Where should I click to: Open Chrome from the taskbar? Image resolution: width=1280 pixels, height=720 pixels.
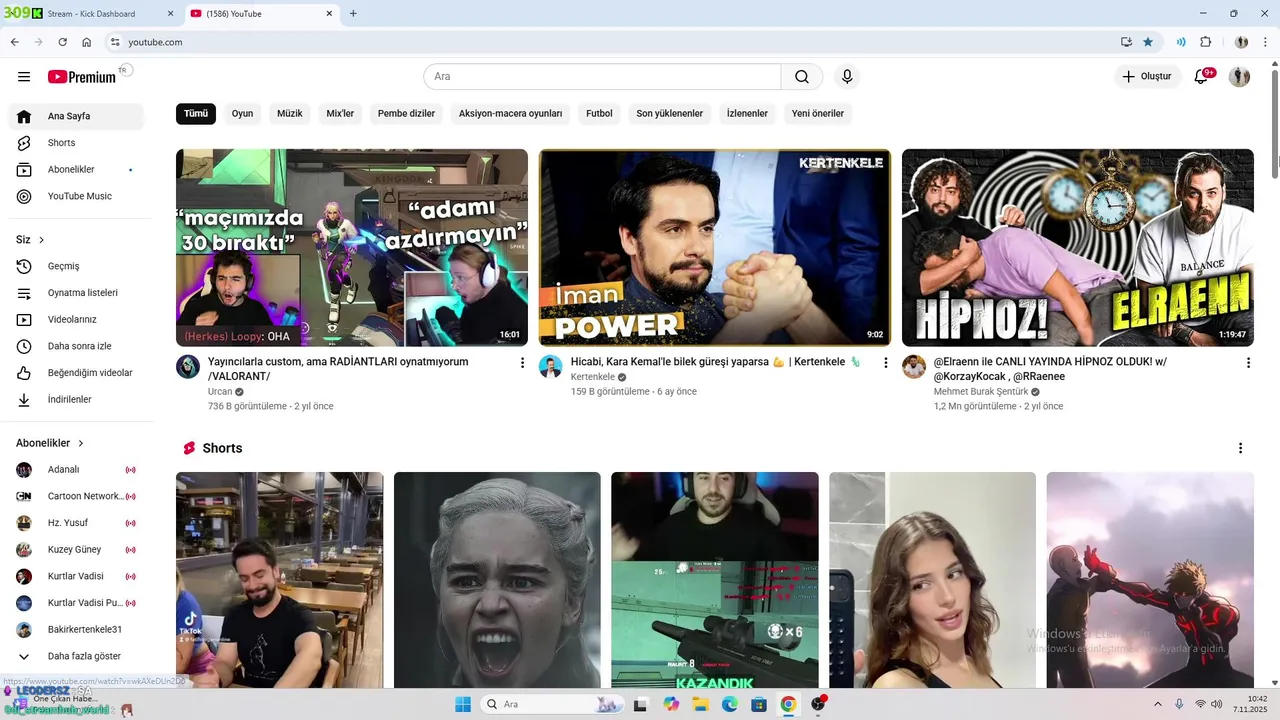(x=788, y=704)
